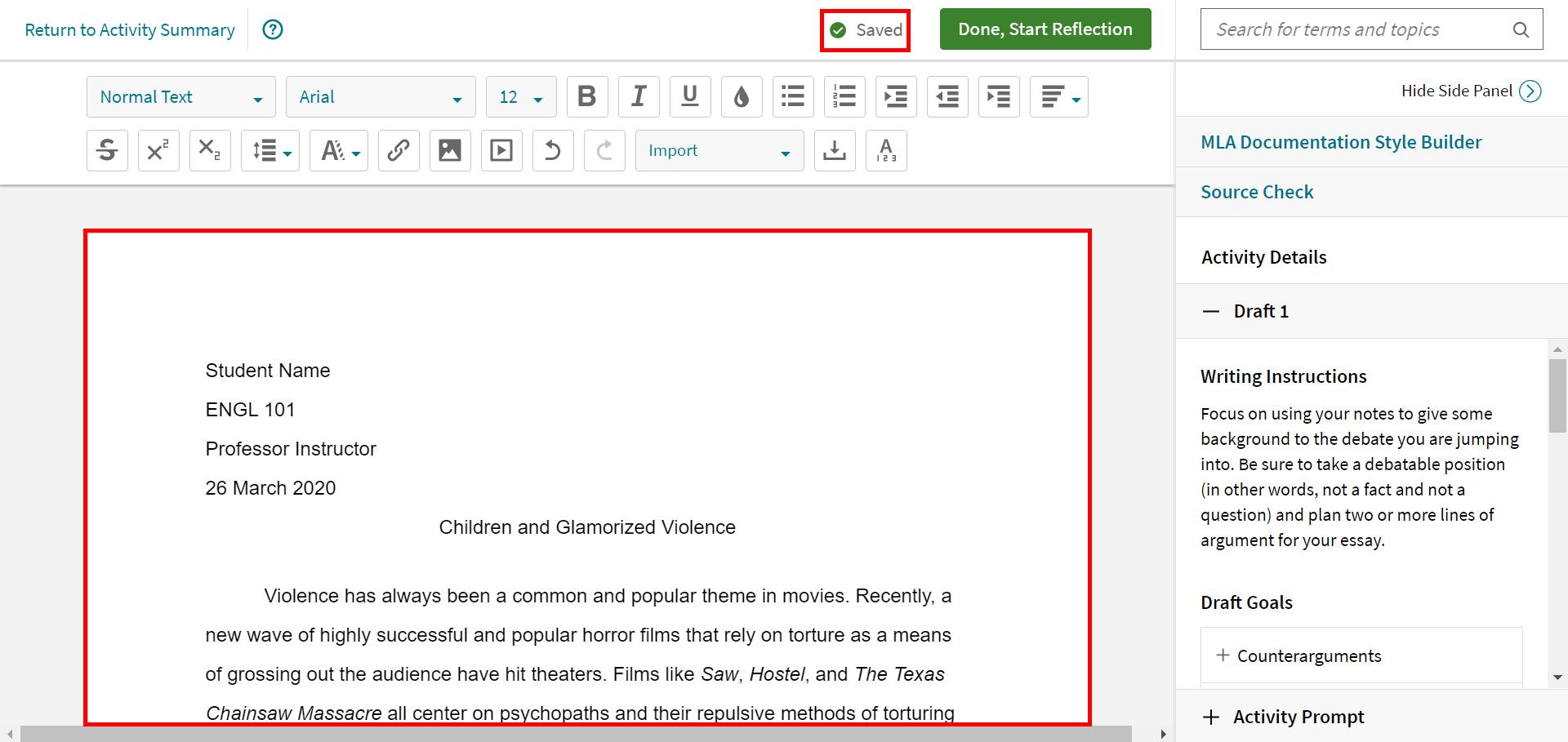Screen dimensions: 1568x742
Task: Undo the last edit
Action: [553, 150]
